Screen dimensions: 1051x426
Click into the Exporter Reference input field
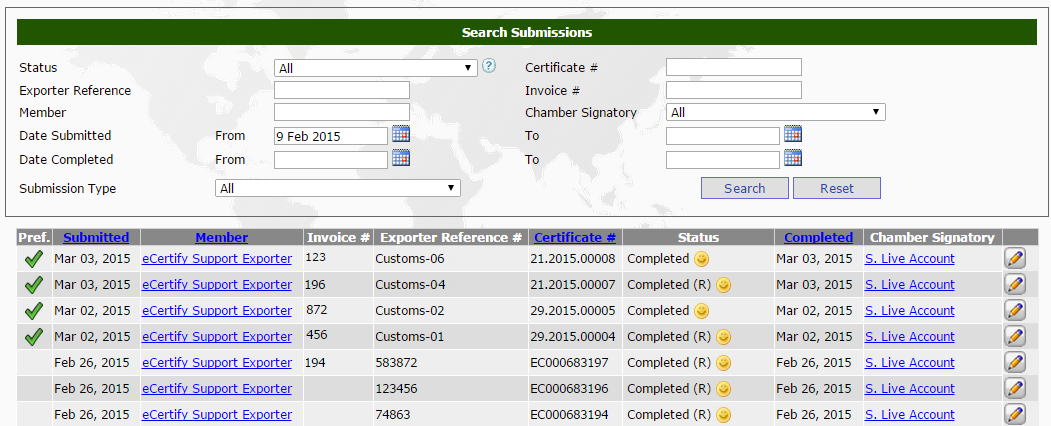click(341, 90)
